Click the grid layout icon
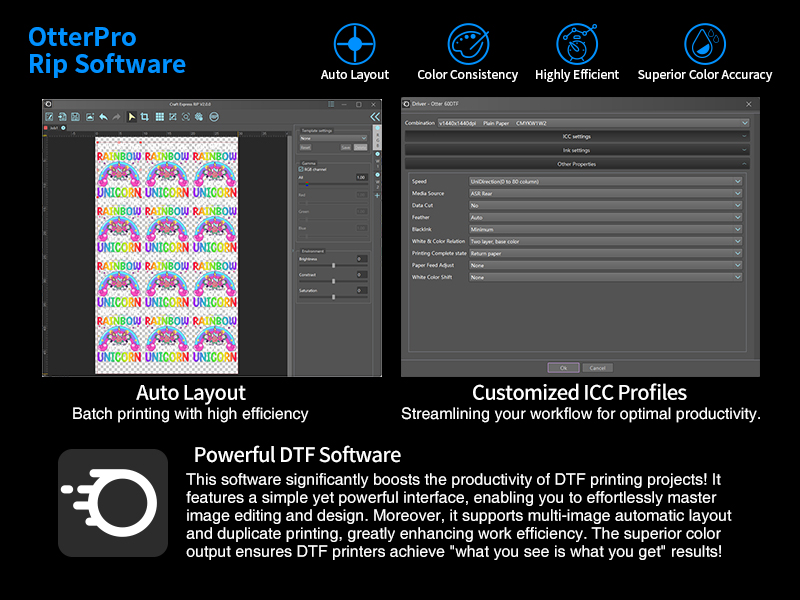This screenshot has height=600, width=800. pos(159,117)
